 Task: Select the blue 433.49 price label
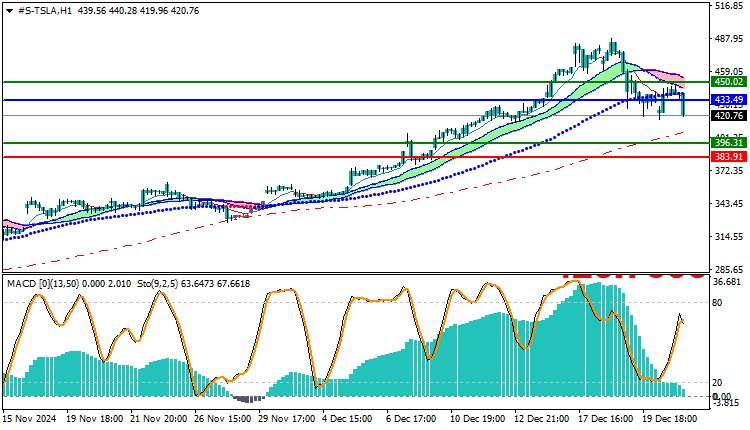(x=729, y=99)
